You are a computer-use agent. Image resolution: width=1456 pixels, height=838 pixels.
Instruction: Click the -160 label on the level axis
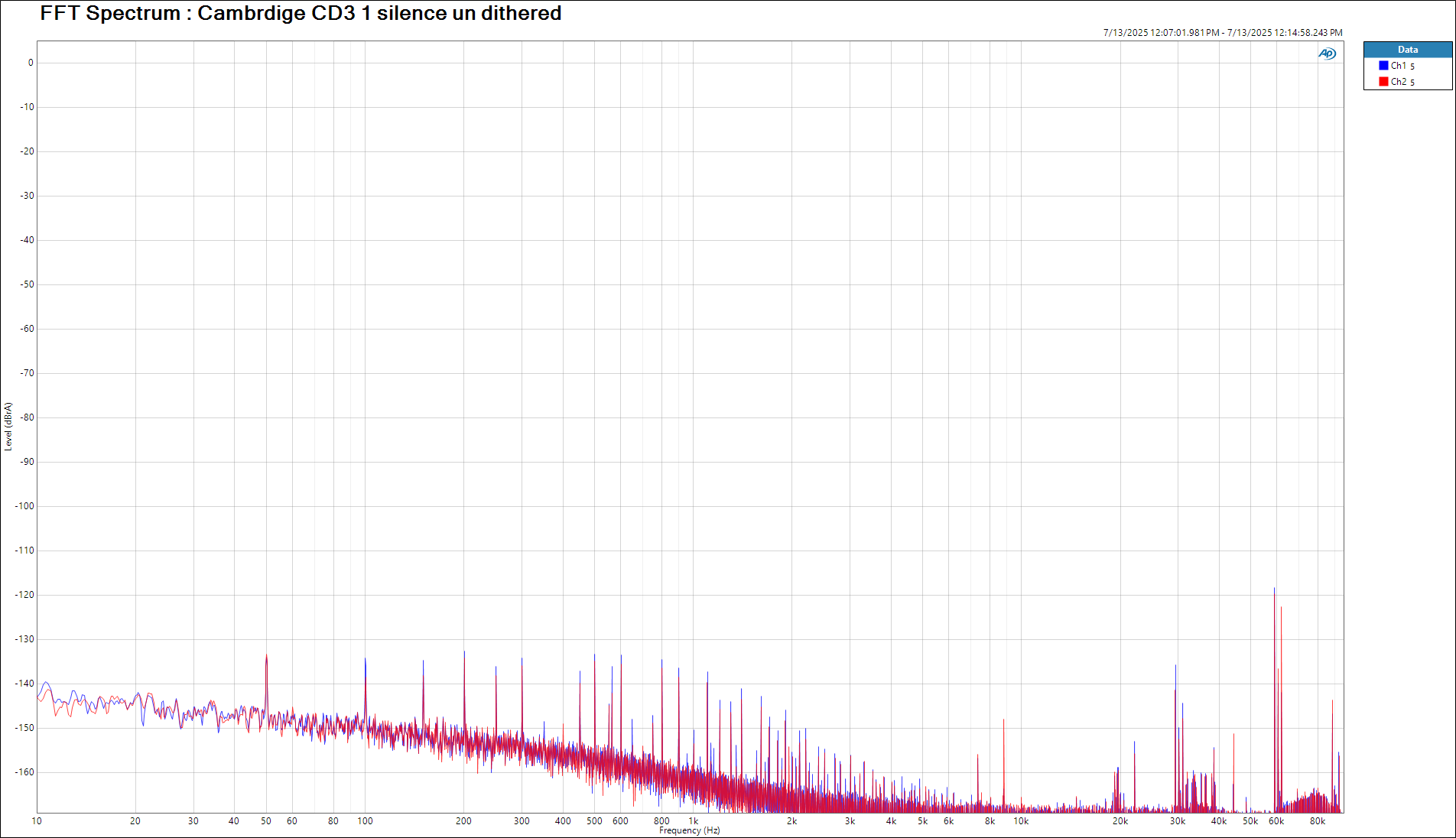click(25, 772)
